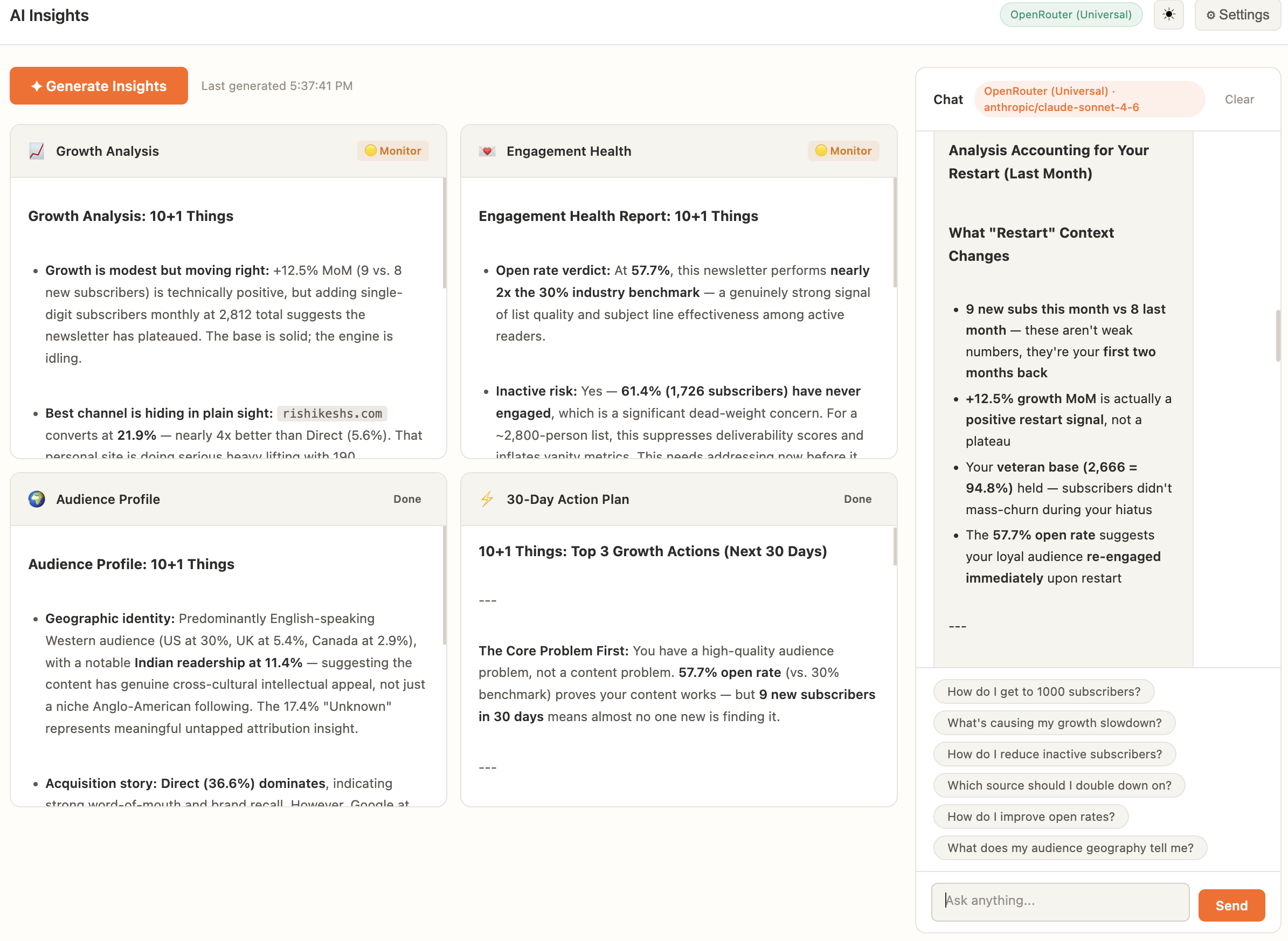Viewport: 1288px width, 941px height.
Task: Choose suggestion 'How do I reduce inactive subscribers?'
Action: [1055, 754]
